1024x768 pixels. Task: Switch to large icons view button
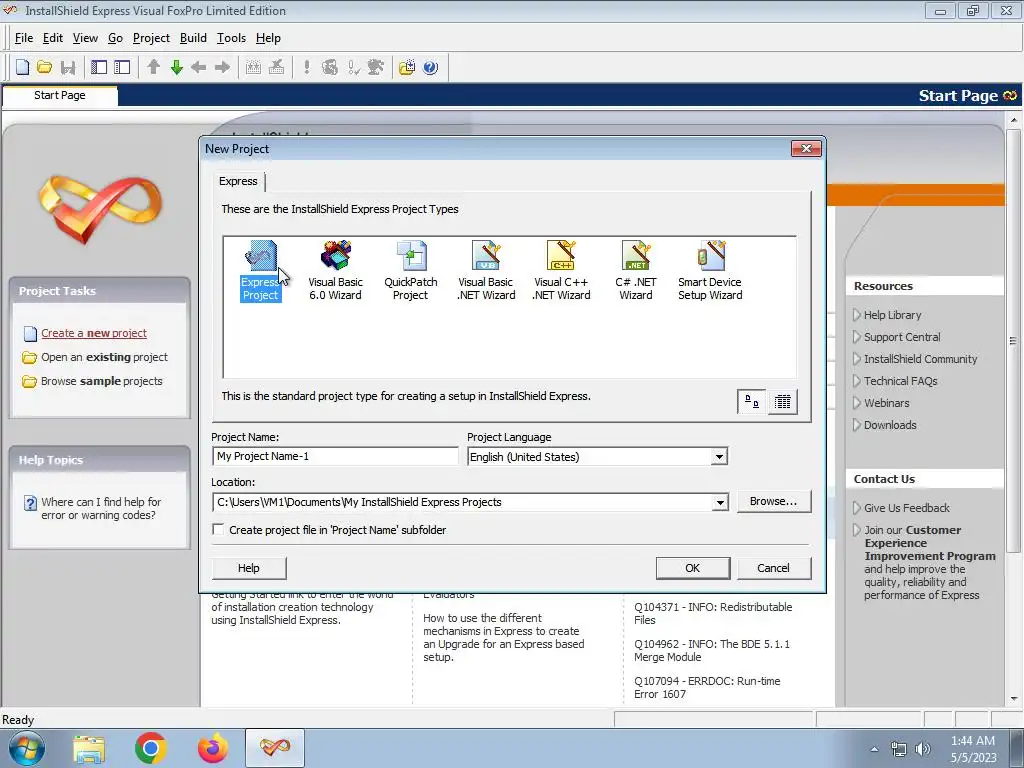752,402
